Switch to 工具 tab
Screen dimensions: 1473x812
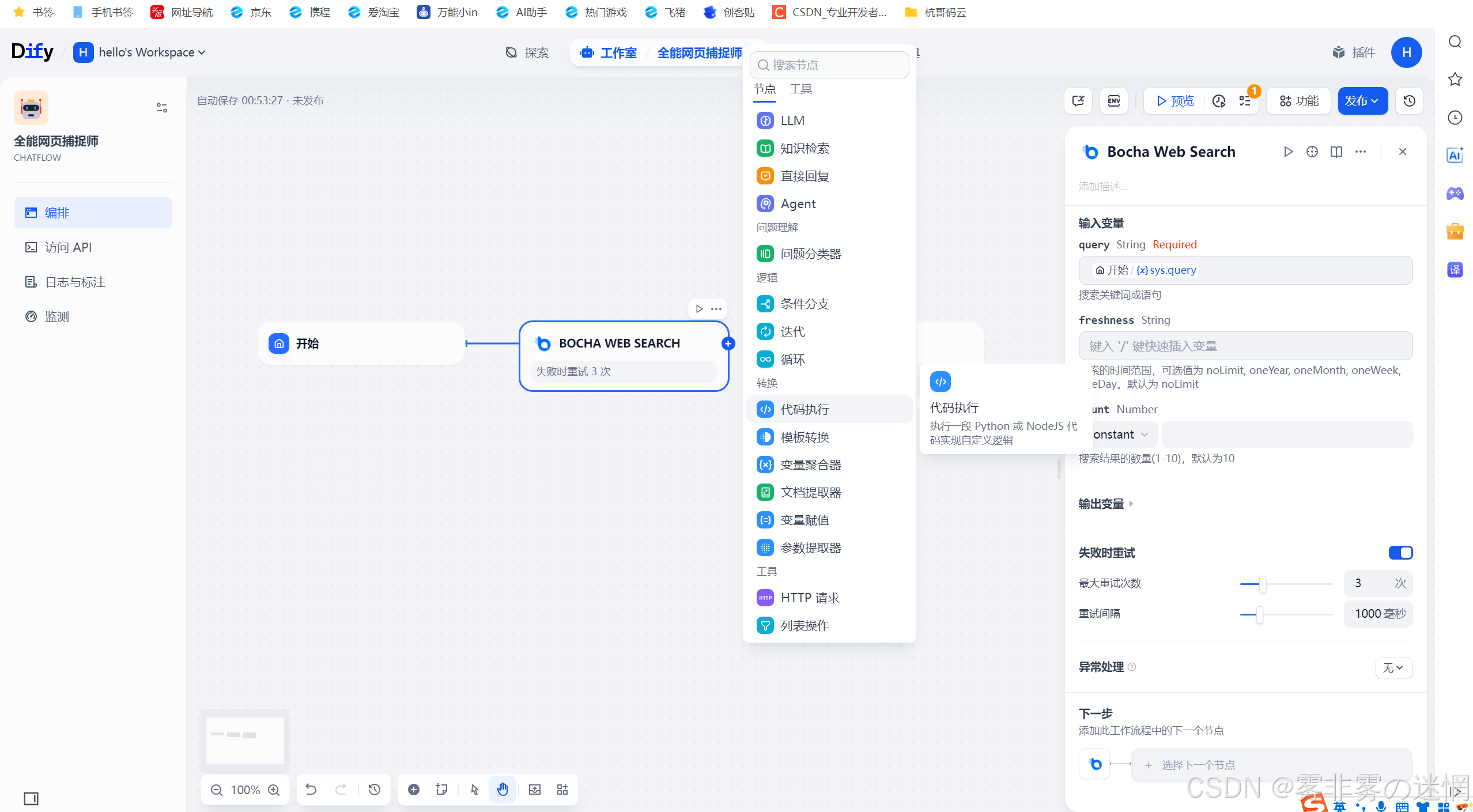pos(801,89)
